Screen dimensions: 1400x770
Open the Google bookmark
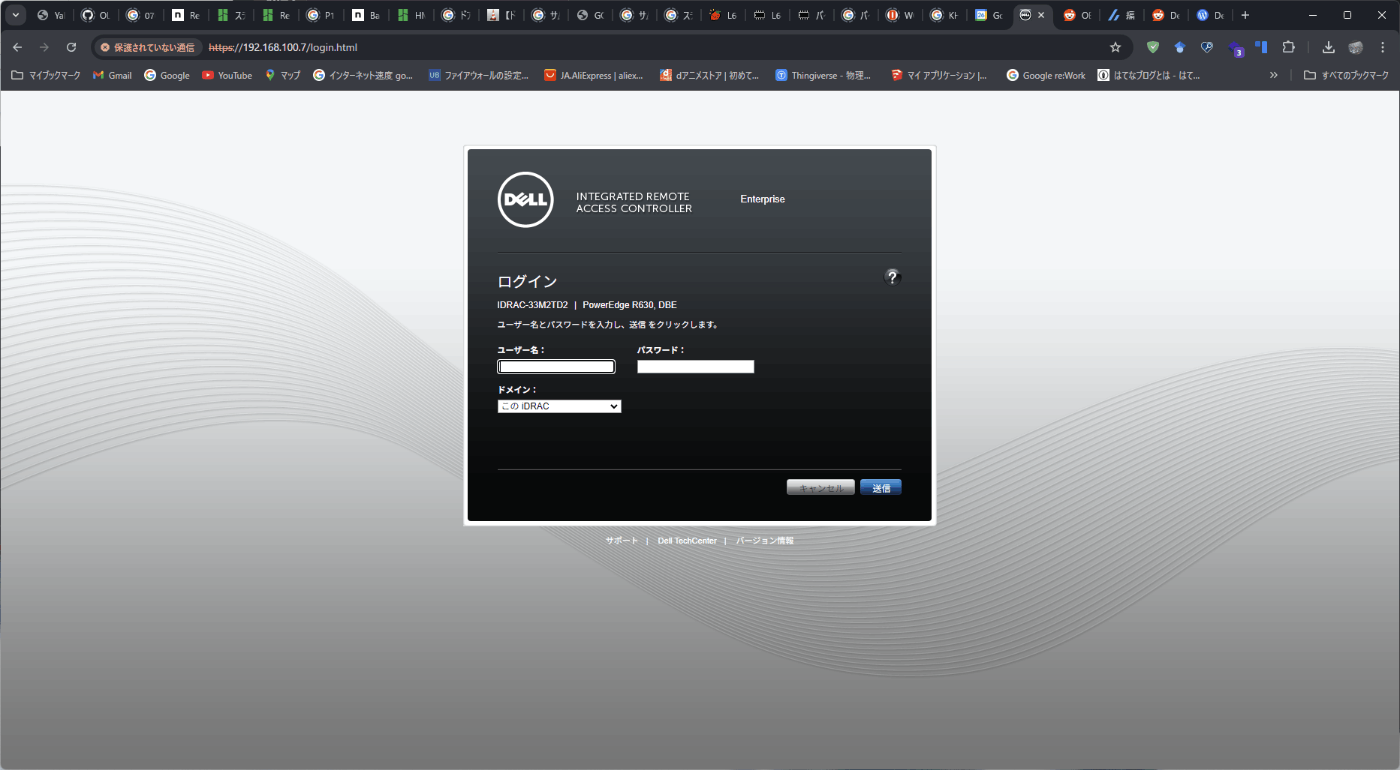pos(166,75)
